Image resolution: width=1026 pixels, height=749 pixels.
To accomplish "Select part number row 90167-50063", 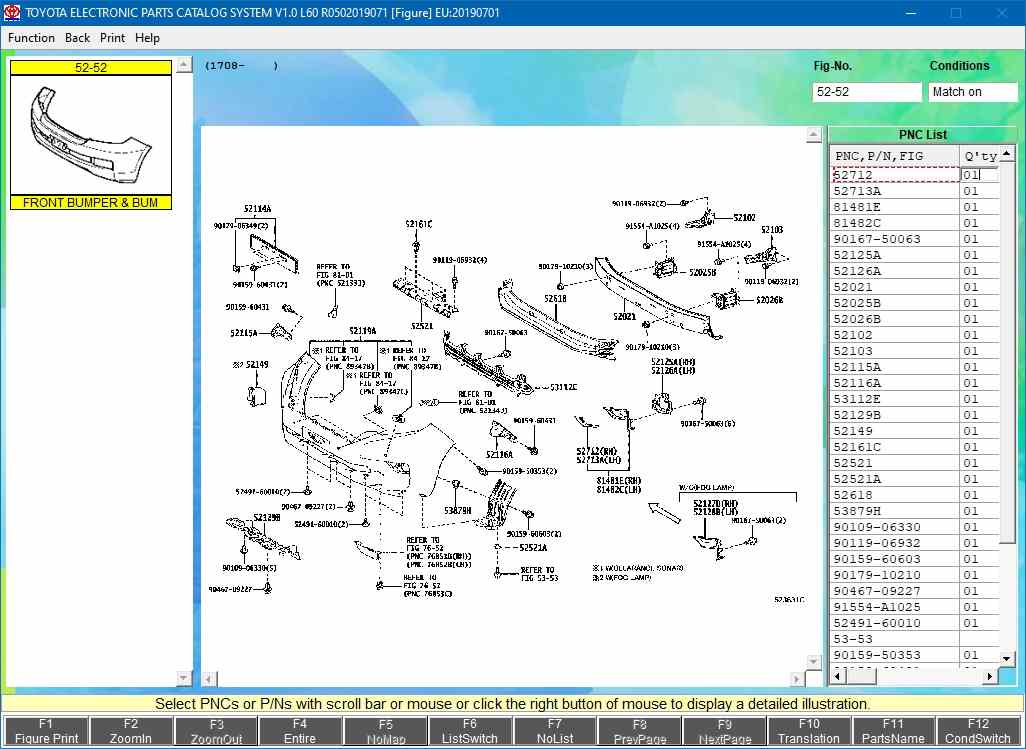I will [915, 239].
